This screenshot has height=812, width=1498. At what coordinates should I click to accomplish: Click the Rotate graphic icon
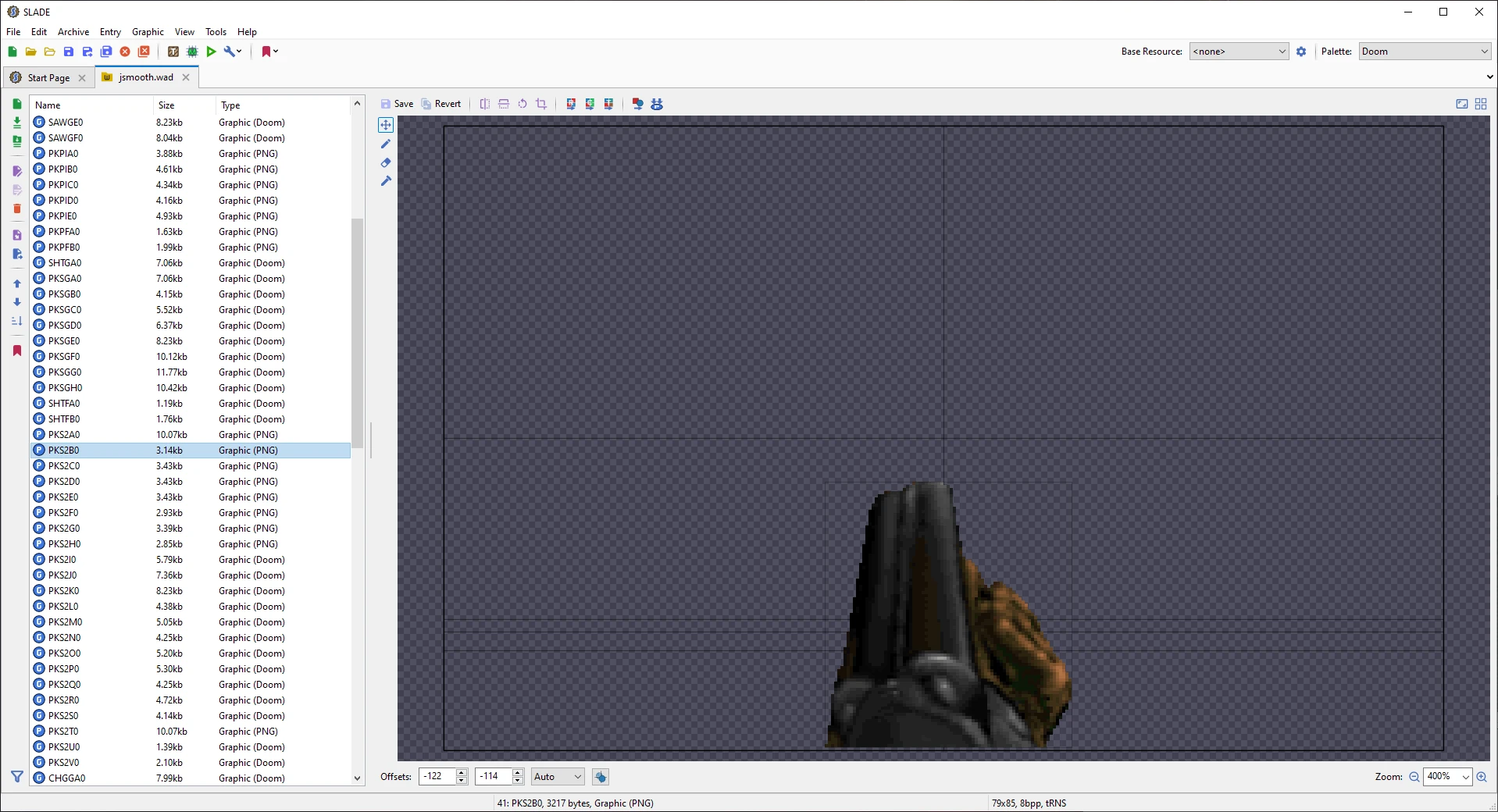coord(523,104)
